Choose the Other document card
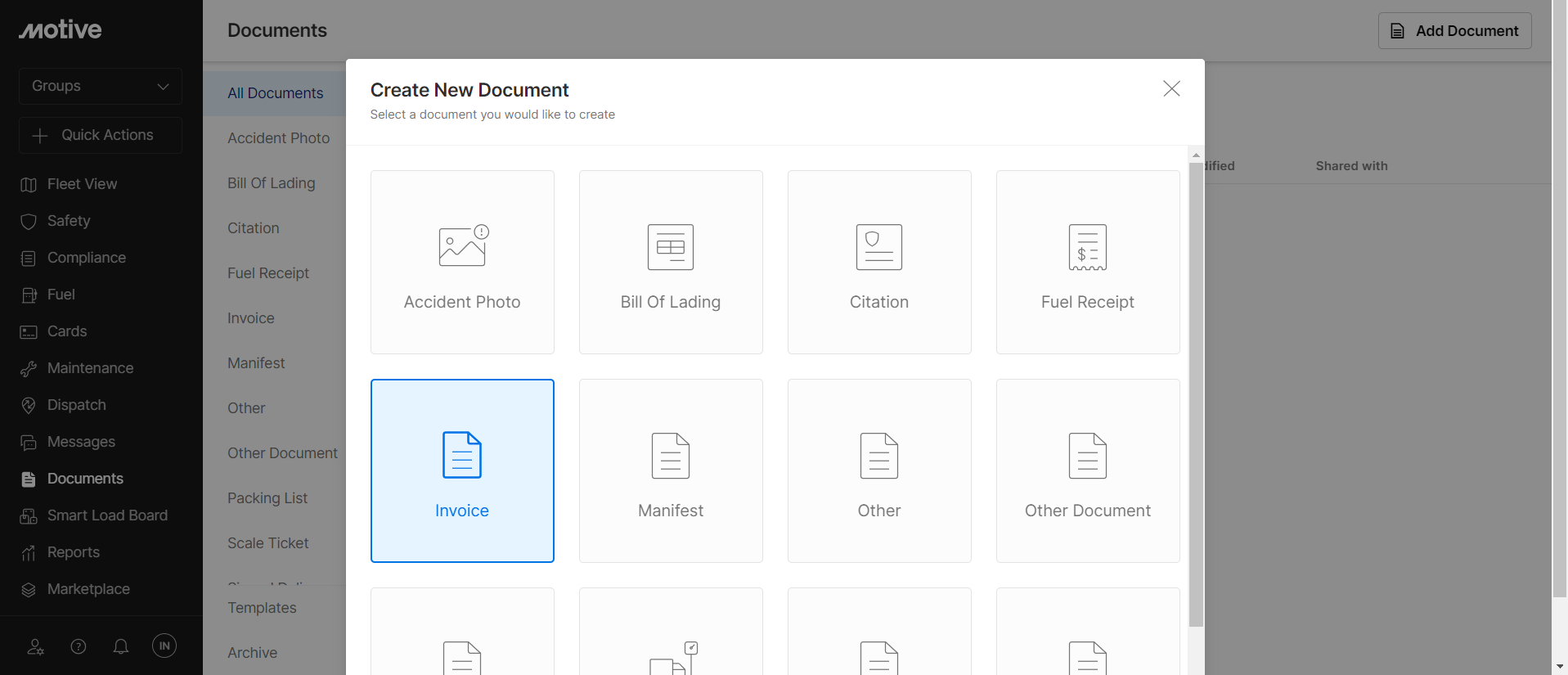Viewport: 1568px width, 675px height. 879,470
